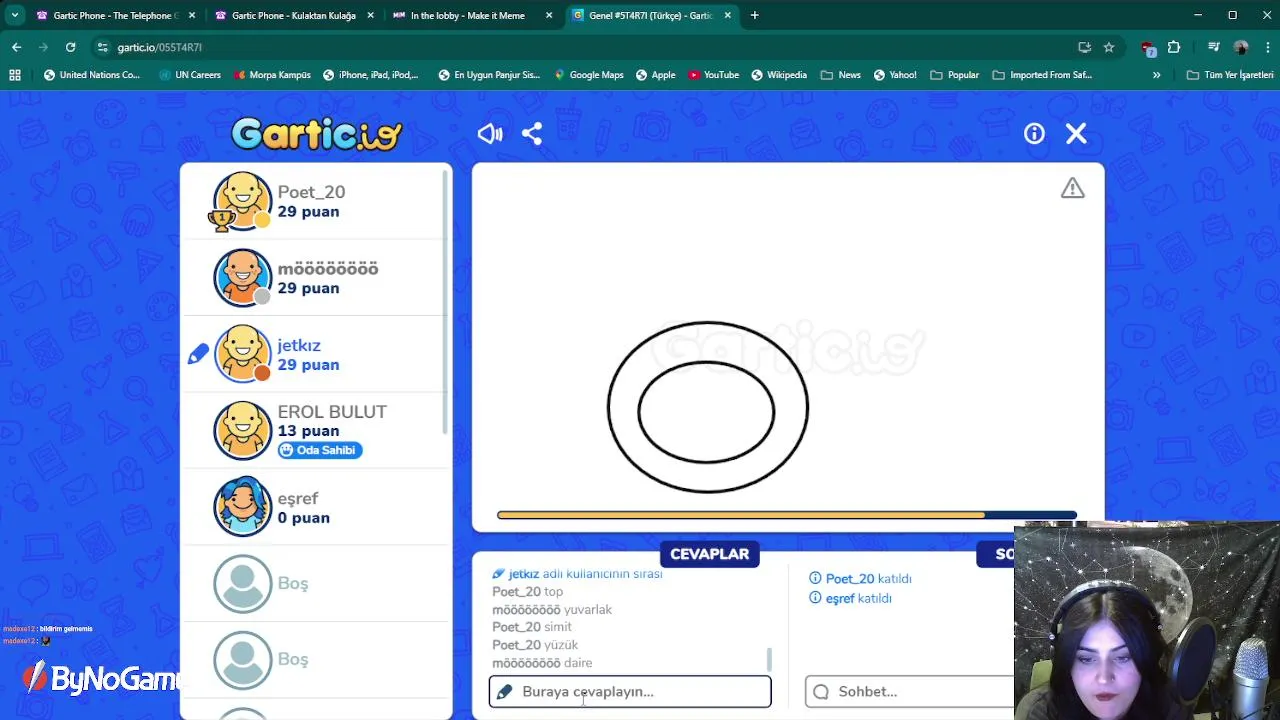Select jetkız avatar in player list

click(242, 354)
